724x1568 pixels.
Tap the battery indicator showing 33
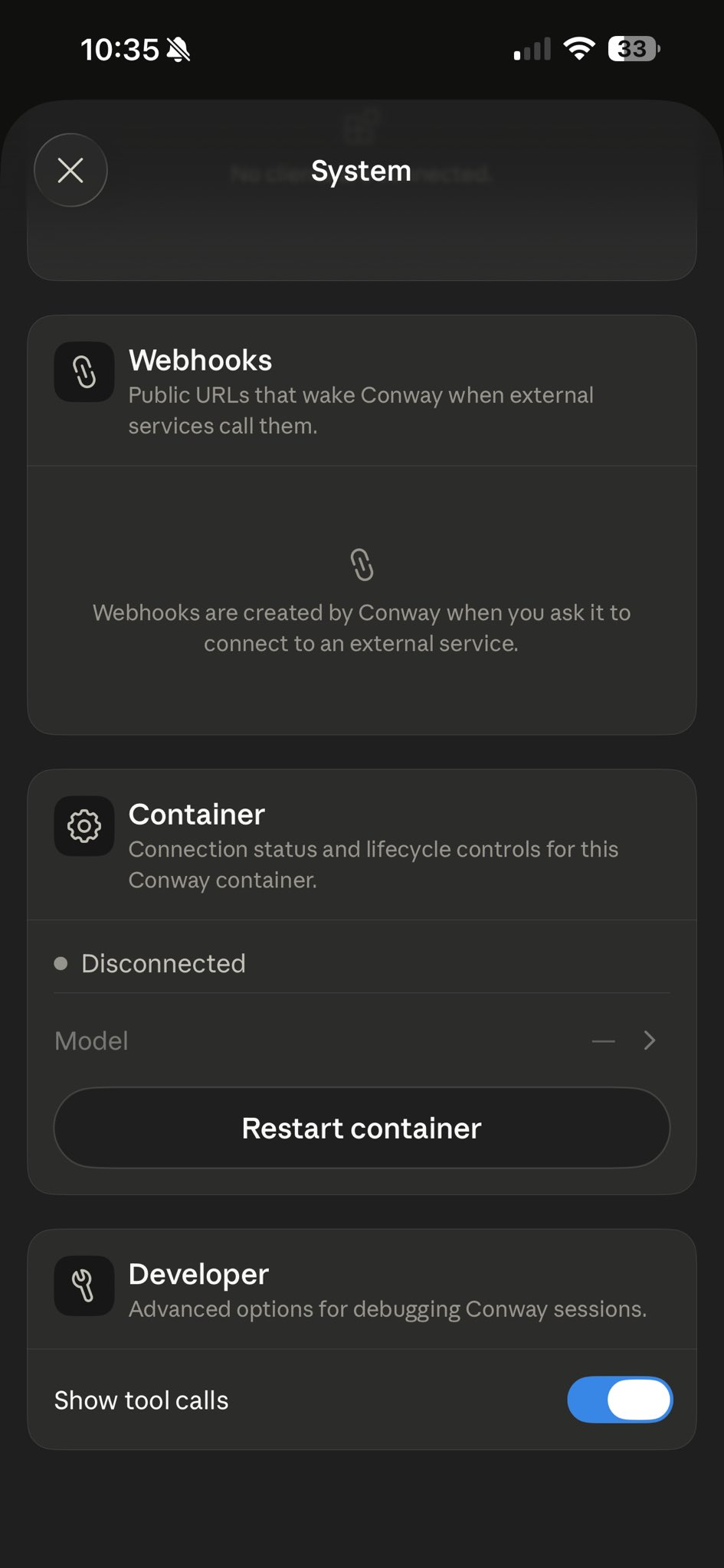coord(634,49)
